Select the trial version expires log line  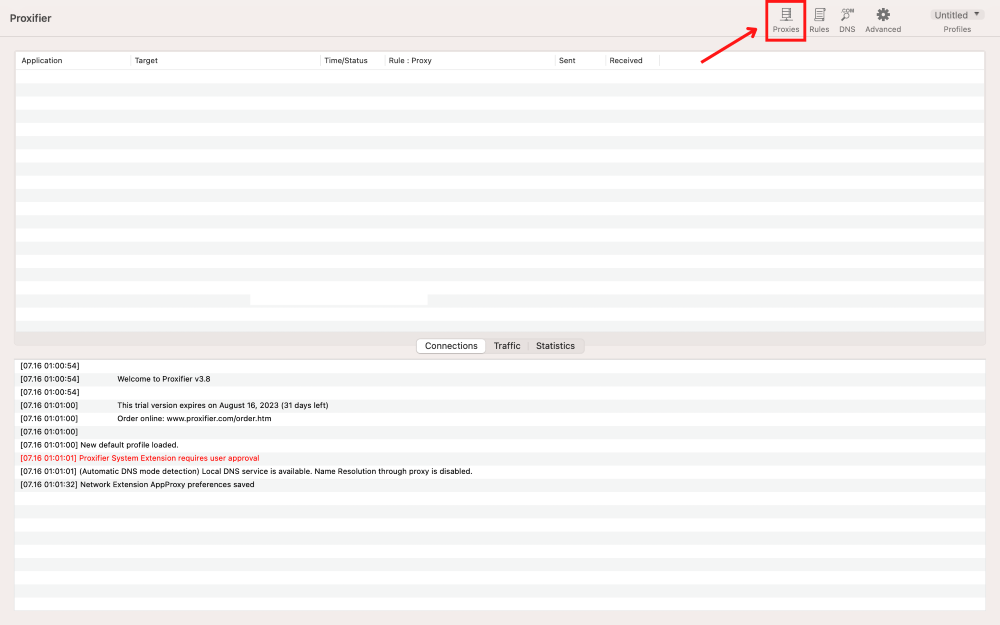pyautogui.click(x=499, y=405)
